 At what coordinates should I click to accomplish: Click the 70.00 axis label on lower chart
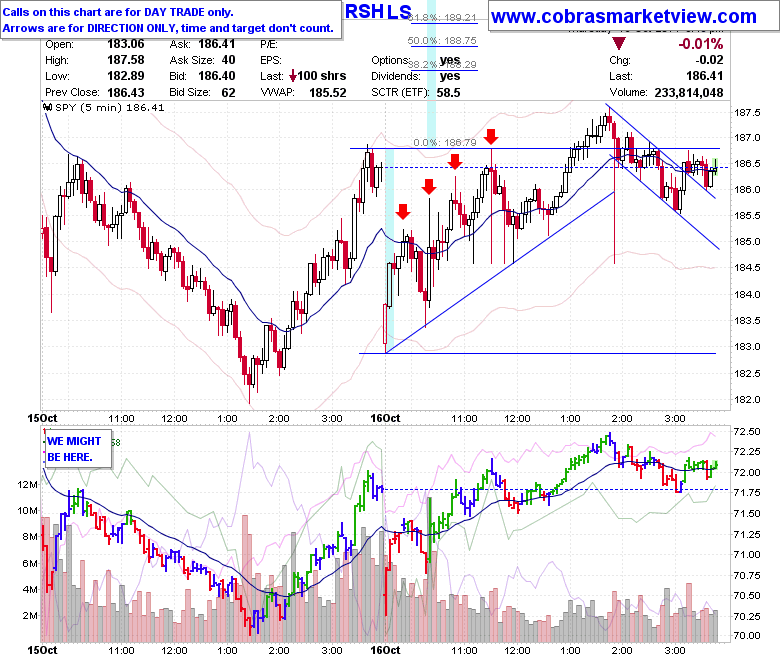click(747, 636)
